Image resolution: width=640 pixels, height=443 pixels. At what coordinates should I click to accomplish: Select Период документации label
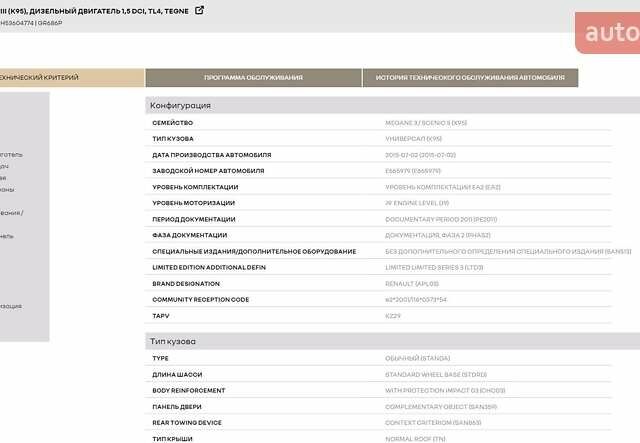click(194, 219)
